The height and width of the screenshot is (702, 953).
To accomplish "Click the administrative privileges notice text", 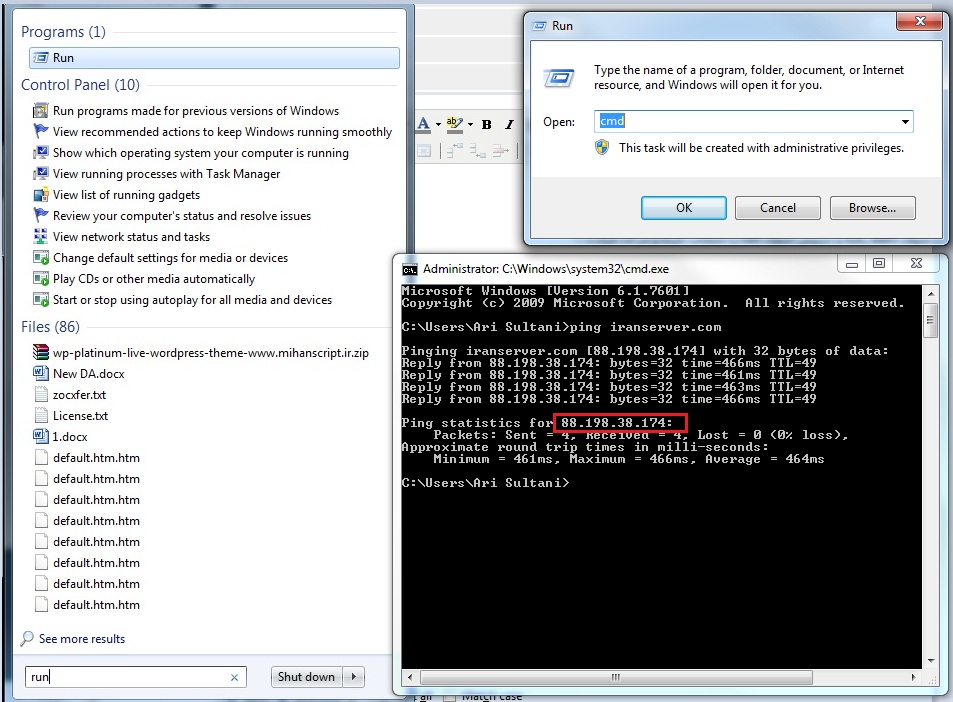I will [x=761, y=148].
